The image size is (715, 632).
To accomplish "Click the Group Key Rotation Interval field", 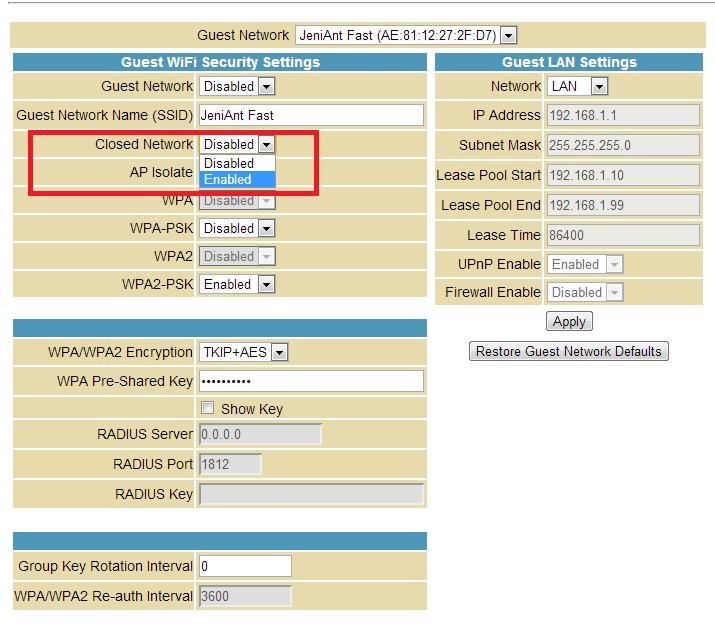I will (245, 566).
